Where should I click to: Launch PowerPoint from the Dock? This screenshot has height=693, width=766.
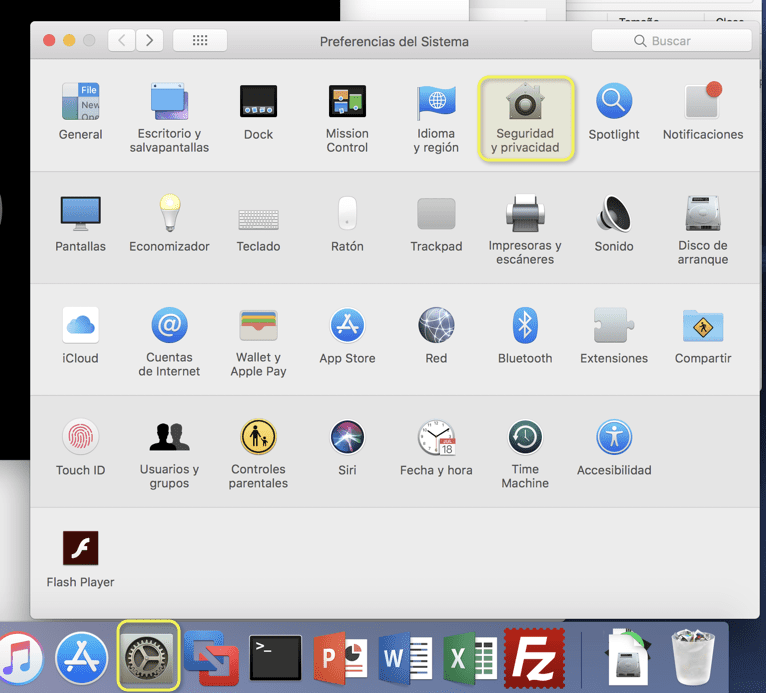340,657
